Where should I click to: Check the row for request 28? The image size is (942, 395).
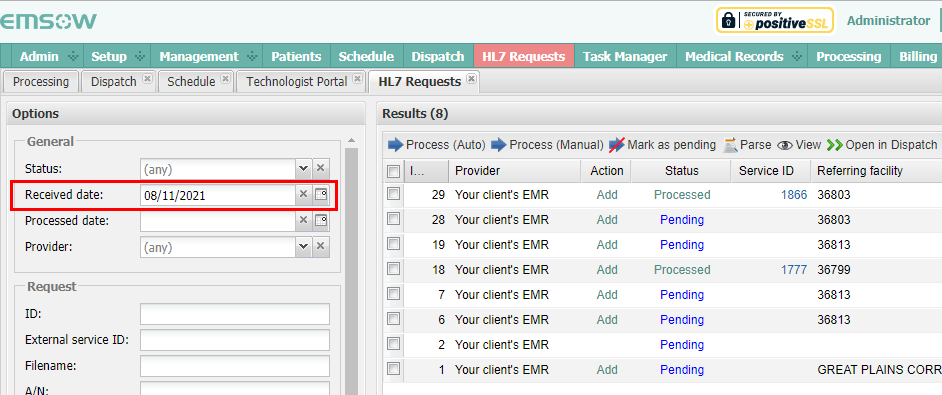click(394, 219)
